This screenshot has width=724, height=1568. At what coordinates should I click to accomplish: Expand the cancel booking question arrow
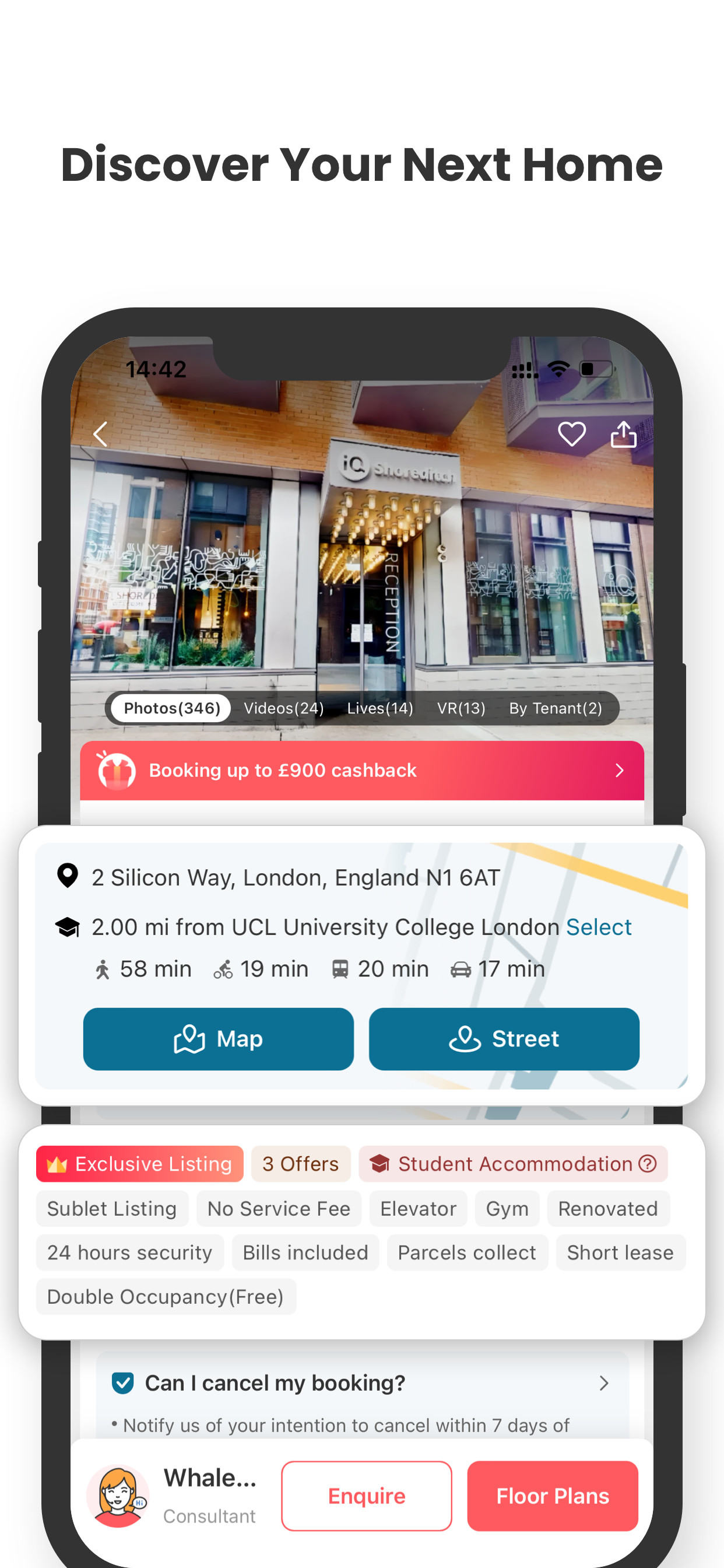[x=603, y=1383]
